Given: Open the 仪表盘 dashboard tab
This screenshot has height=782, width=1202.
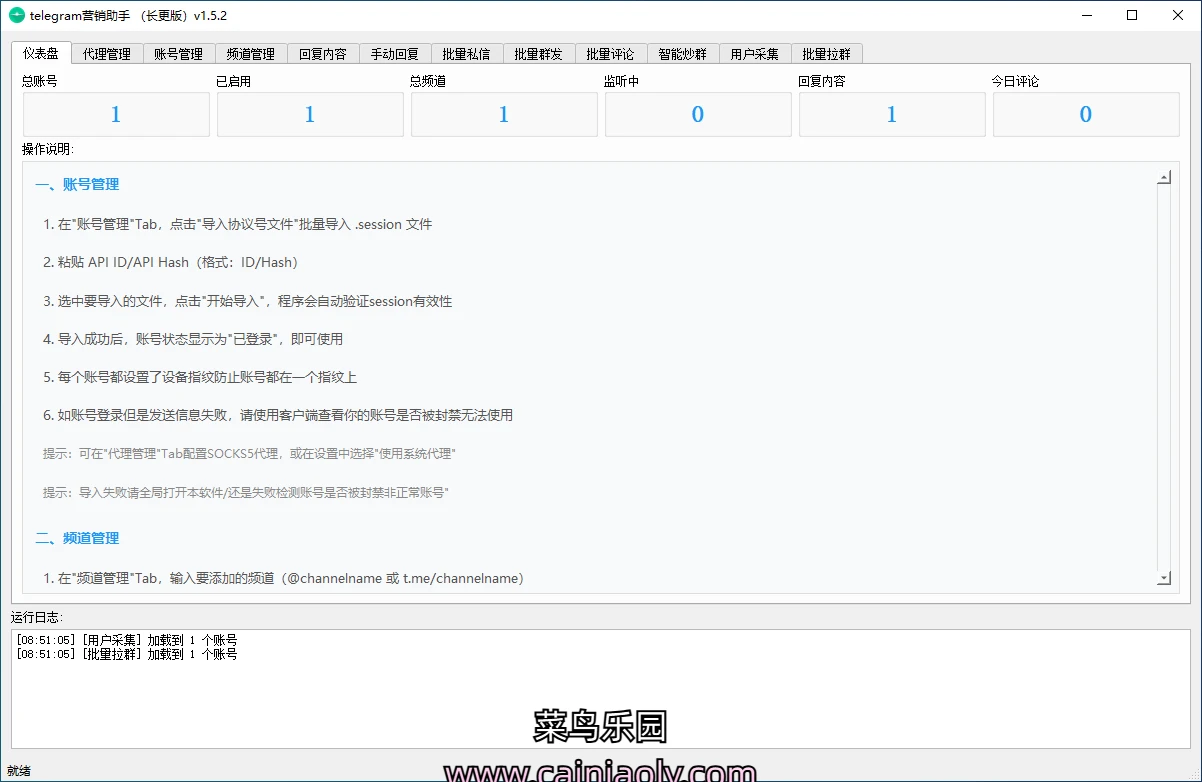Looking at the screenshot, I should click(41, 53).
